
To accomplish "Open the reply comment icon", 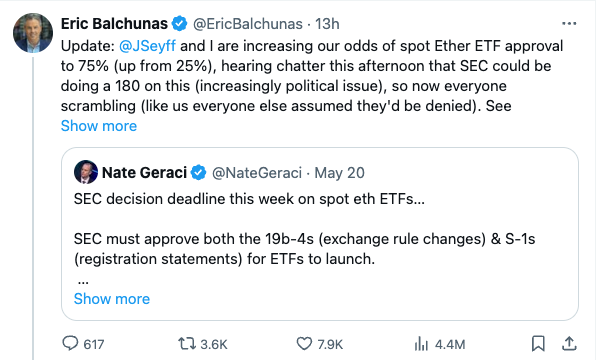I will click(70, 343).
